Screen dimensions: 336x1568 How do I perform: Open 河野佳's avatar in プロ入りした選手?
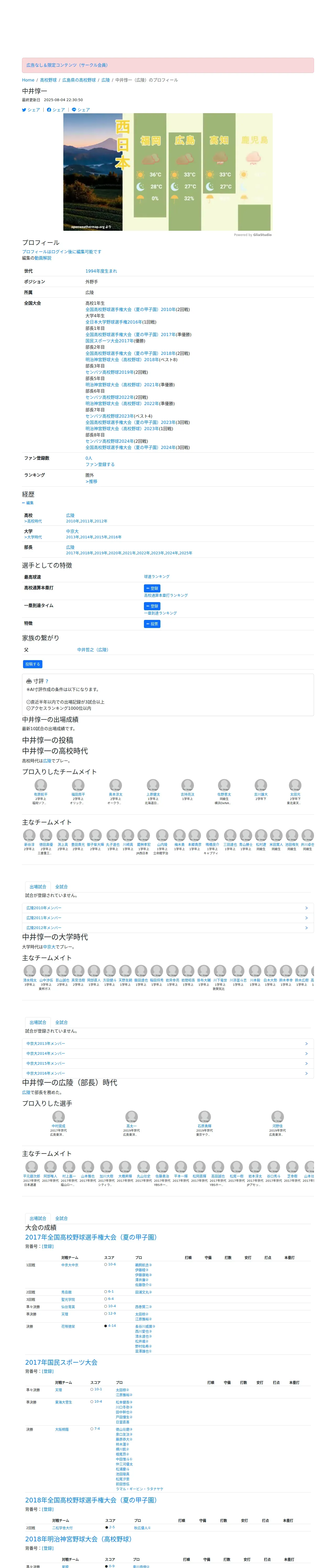[277, 1116]
